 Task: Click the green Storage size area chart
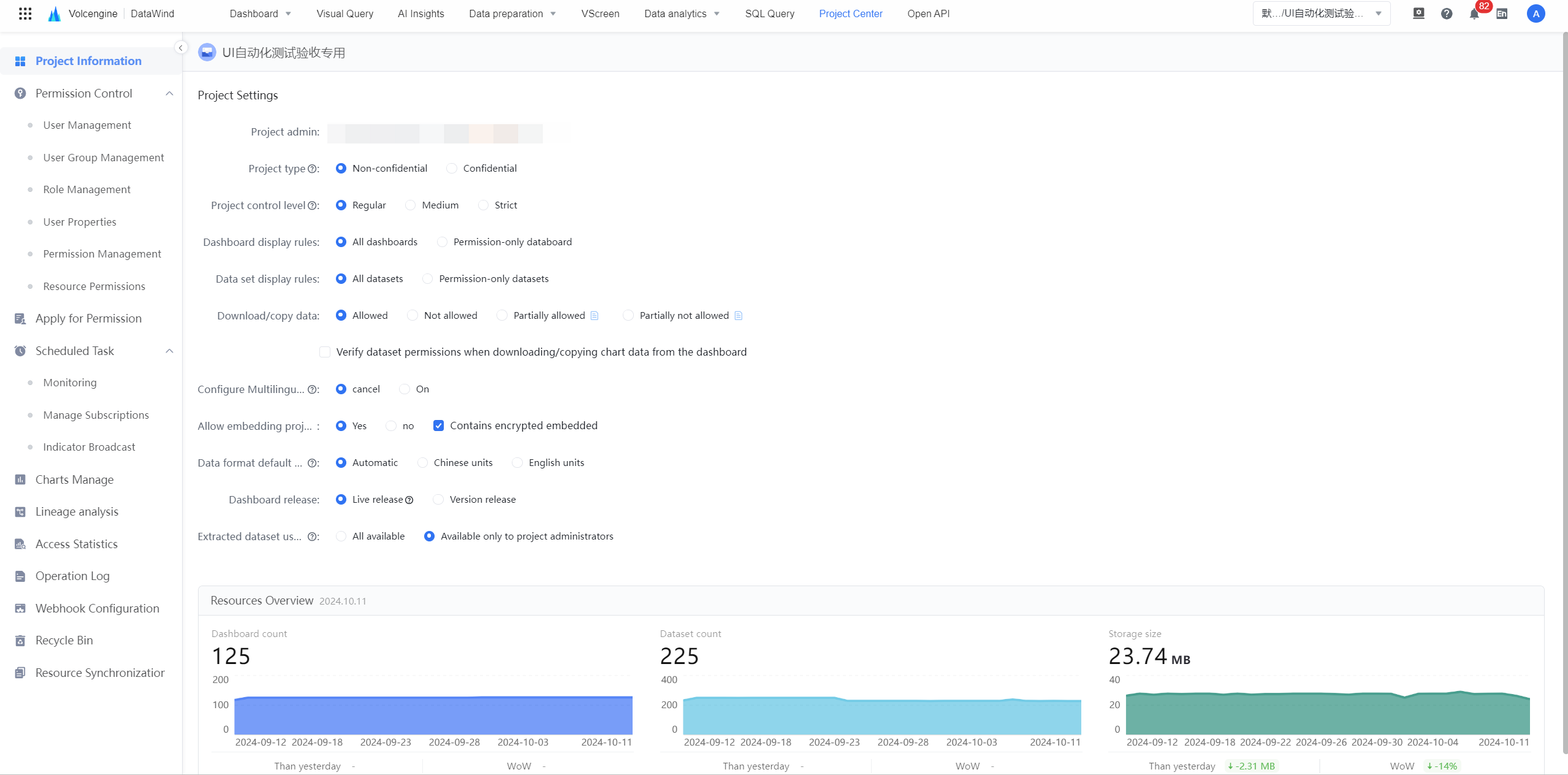coord(1328,712)
